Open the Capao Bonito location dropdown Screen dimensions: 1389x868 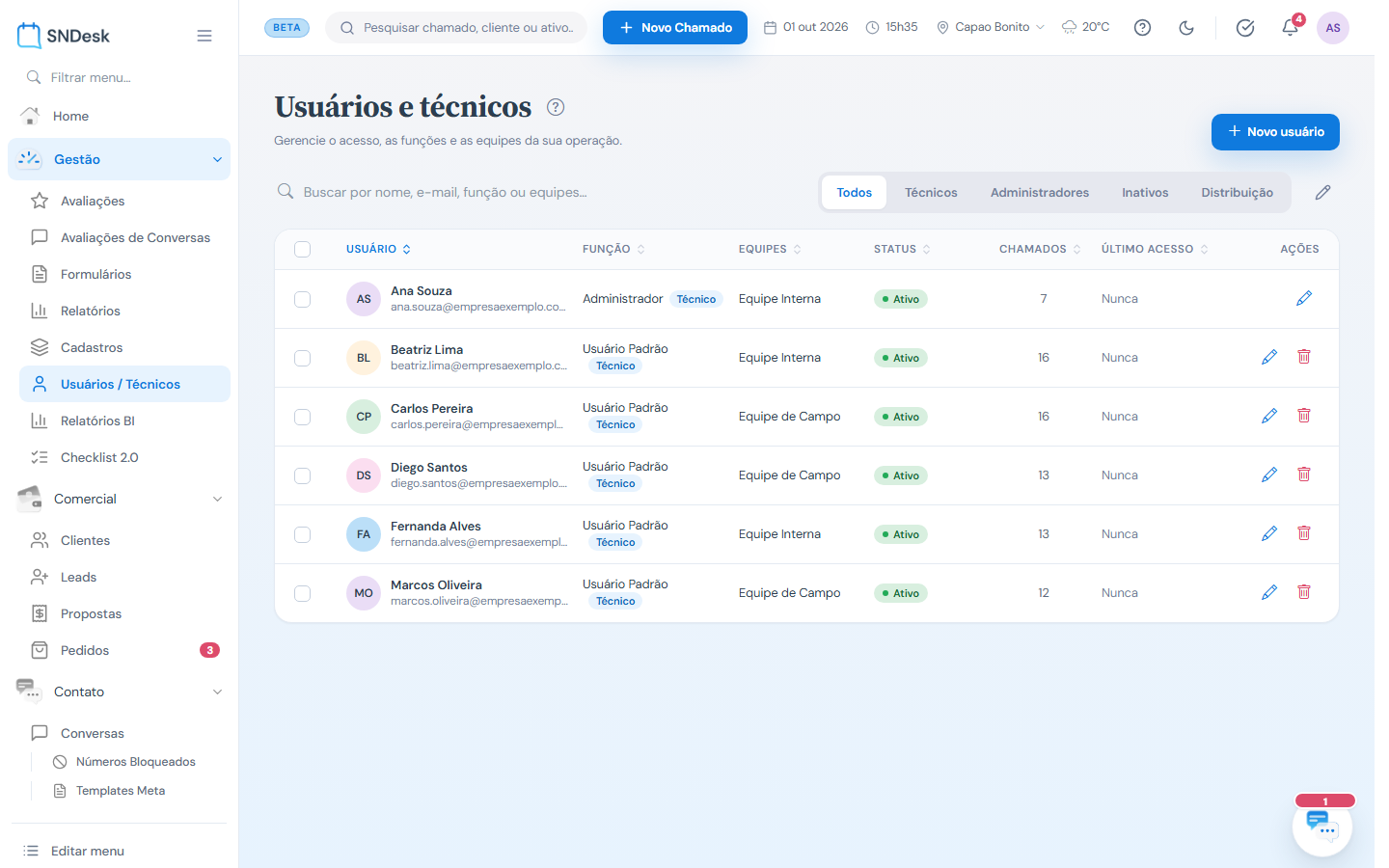pyautogui.click(x=991, y=27)
